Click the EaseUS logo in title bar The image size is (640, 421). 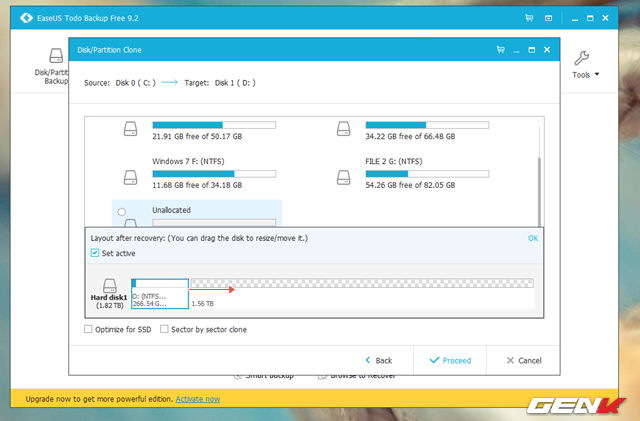[x=26, y=18]
